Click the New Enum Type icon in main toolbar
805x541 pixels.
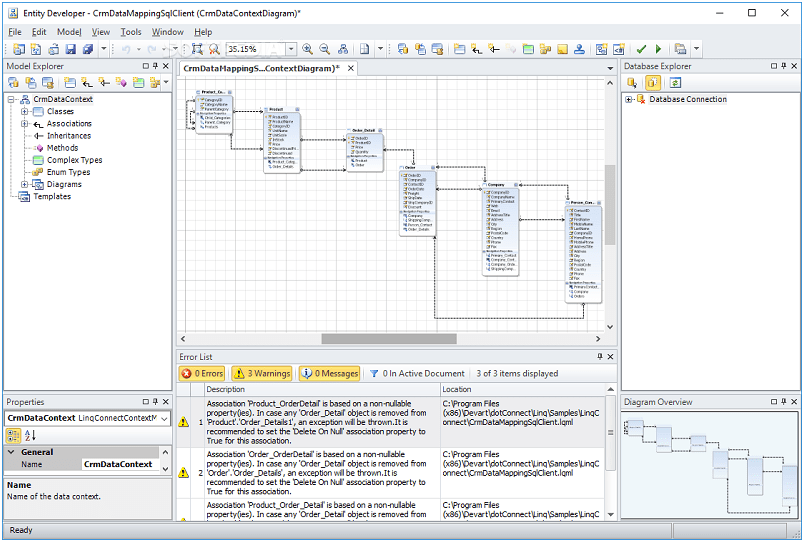[545, 49]
